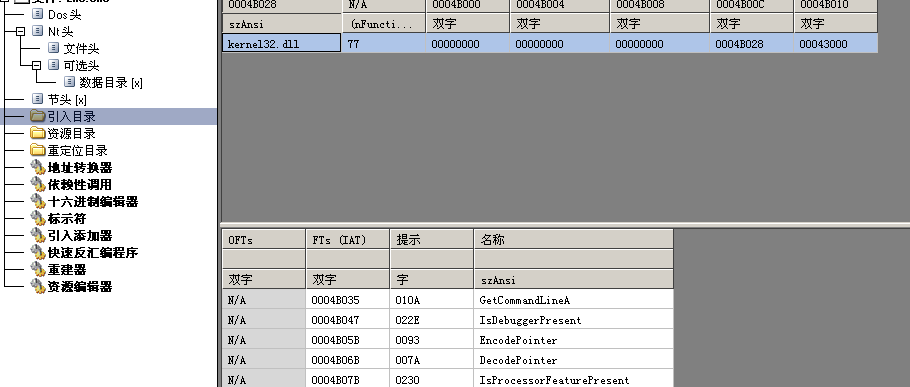Select the IsProcessorFeaturePresent import row
Viewport: 910px width, 387px height.
click(x=447, y=379)
